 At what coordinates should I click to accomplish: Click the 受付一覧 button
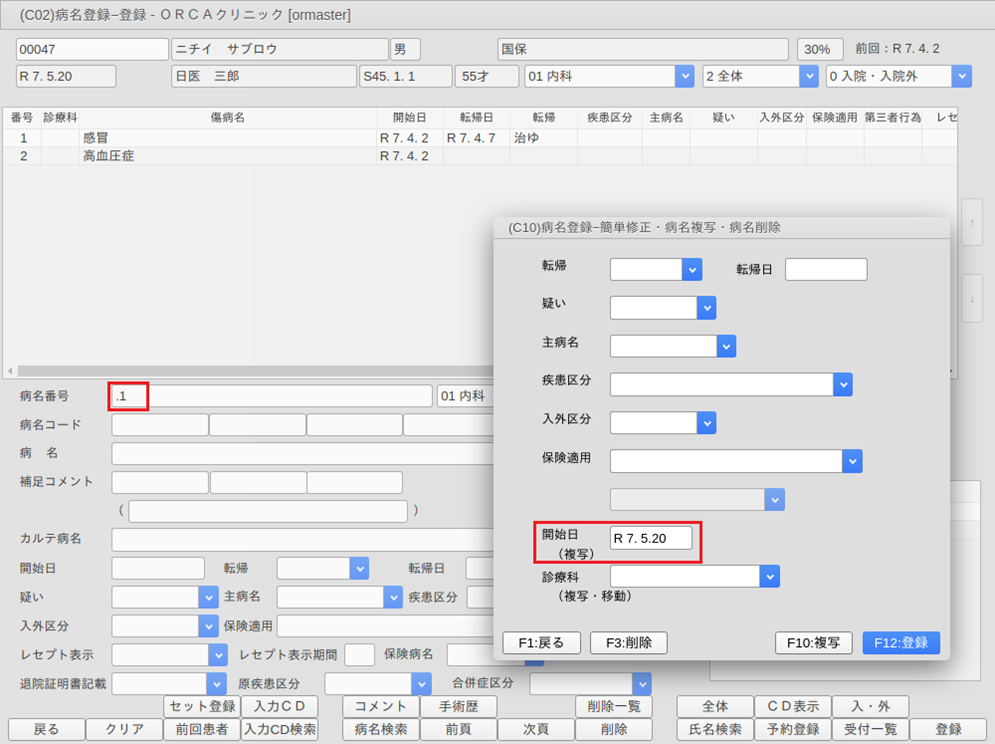click(x=867, y=729)
